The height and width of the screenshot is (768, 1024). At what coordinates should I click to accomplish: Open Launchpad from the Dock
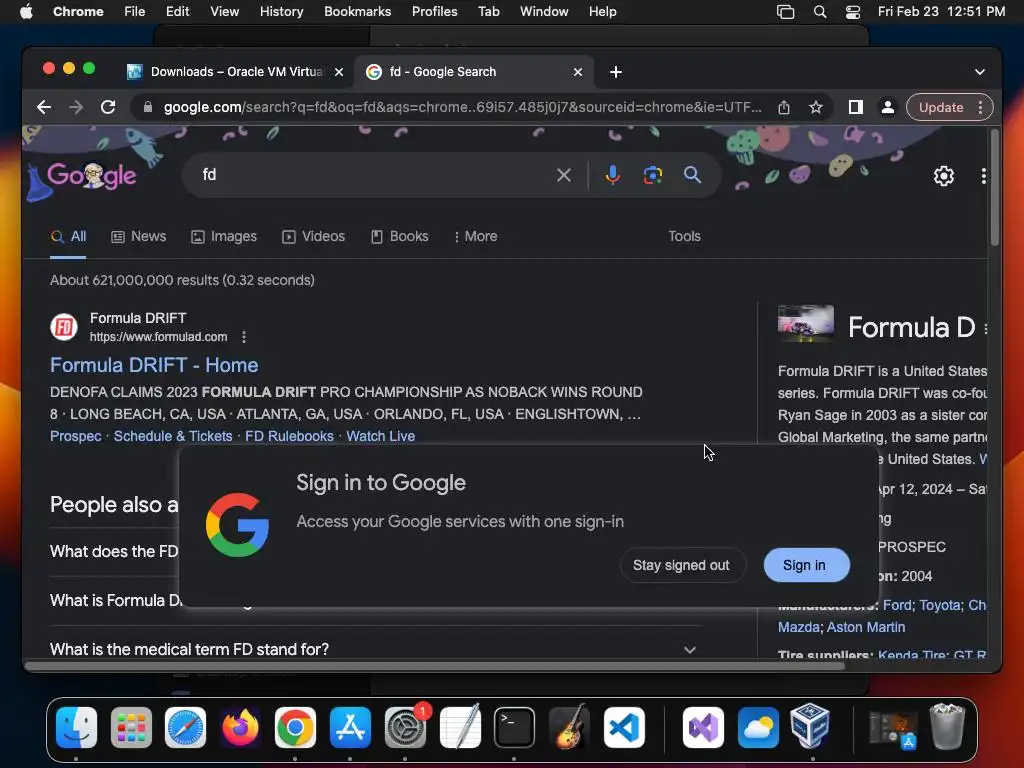[131, 727]
